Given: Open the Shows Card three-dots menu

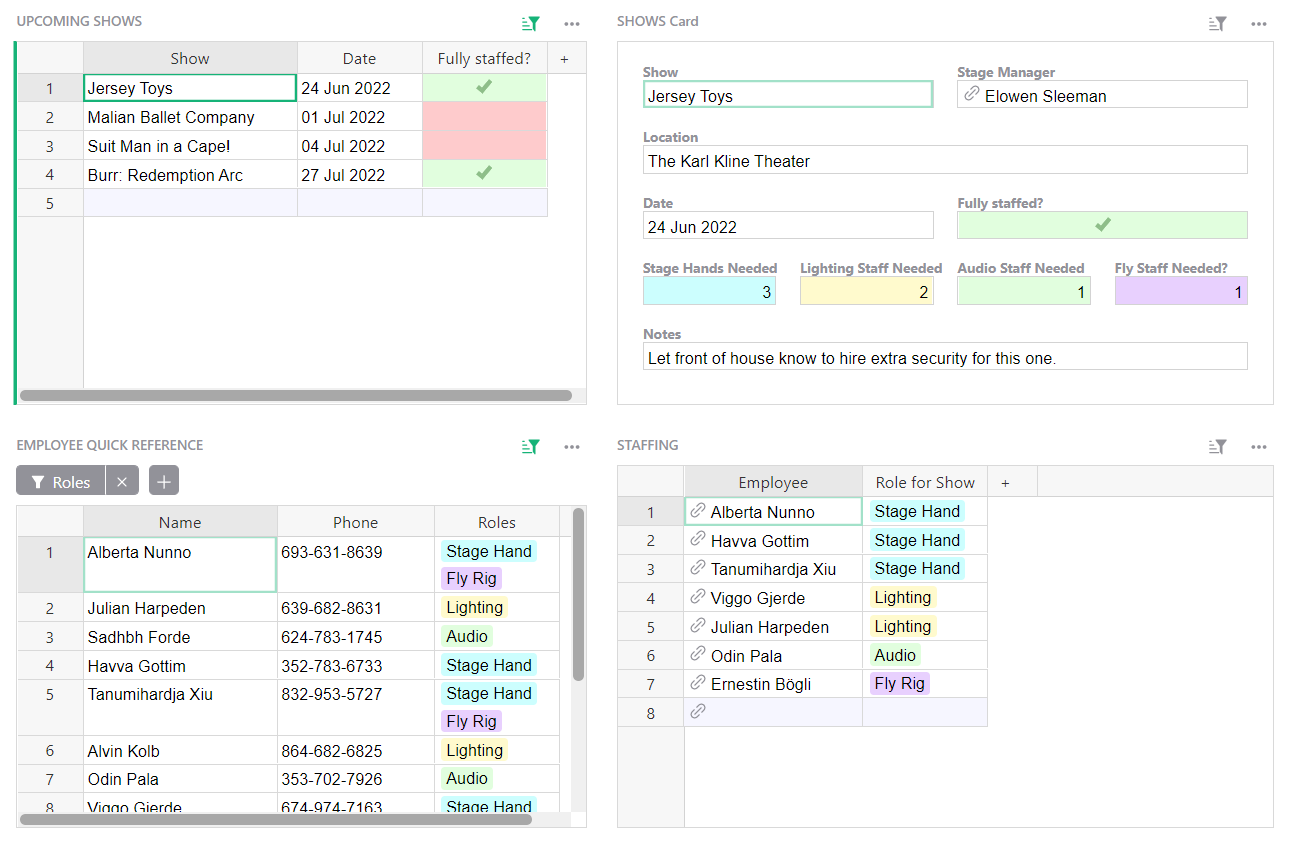Looking at the screenshot, I should click(x=1259, y=24).
